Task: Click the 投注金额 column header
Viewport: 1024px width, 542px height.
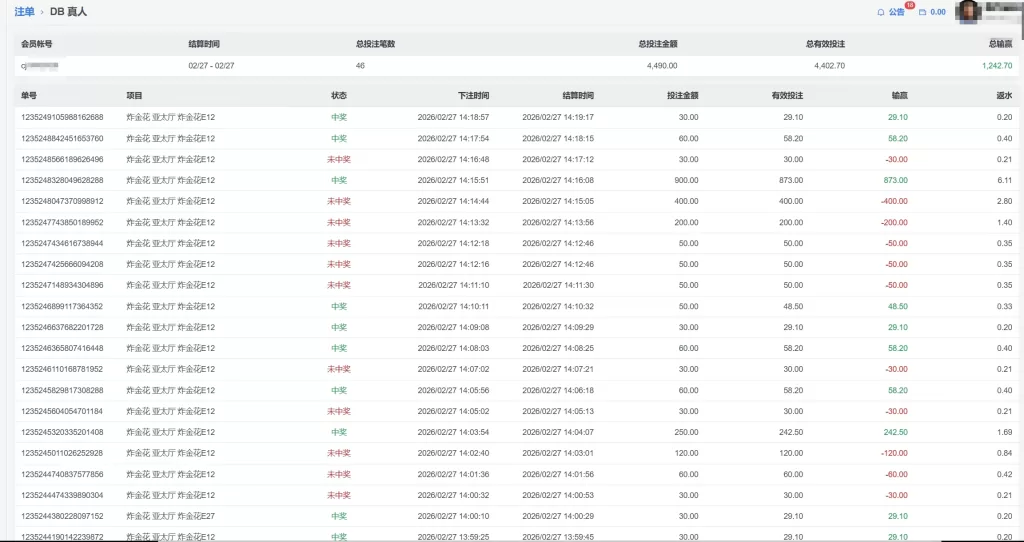Action: [682, 96]
